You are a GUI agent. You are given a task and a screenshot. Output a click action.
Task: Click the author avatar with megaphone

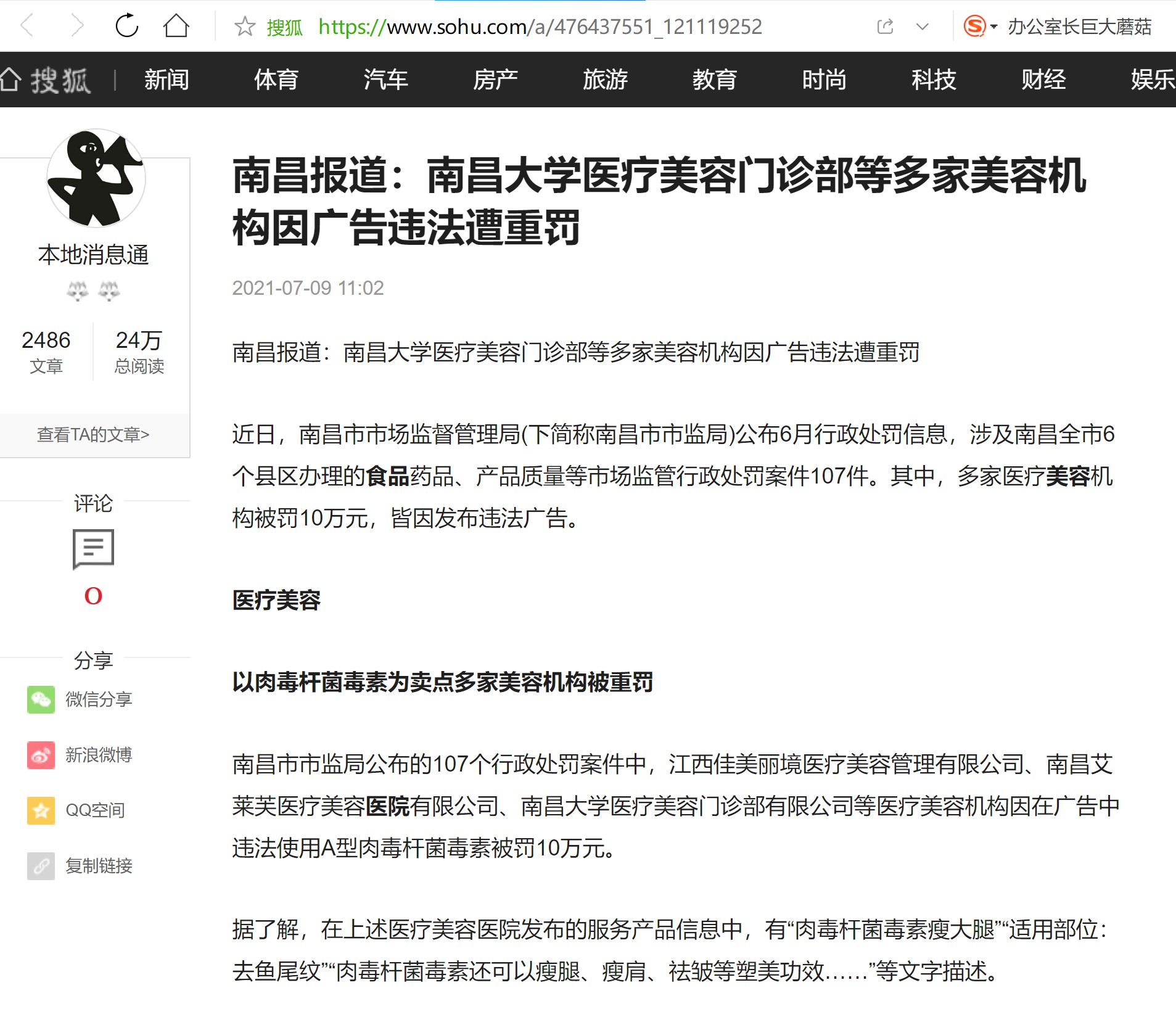point(96,178)
